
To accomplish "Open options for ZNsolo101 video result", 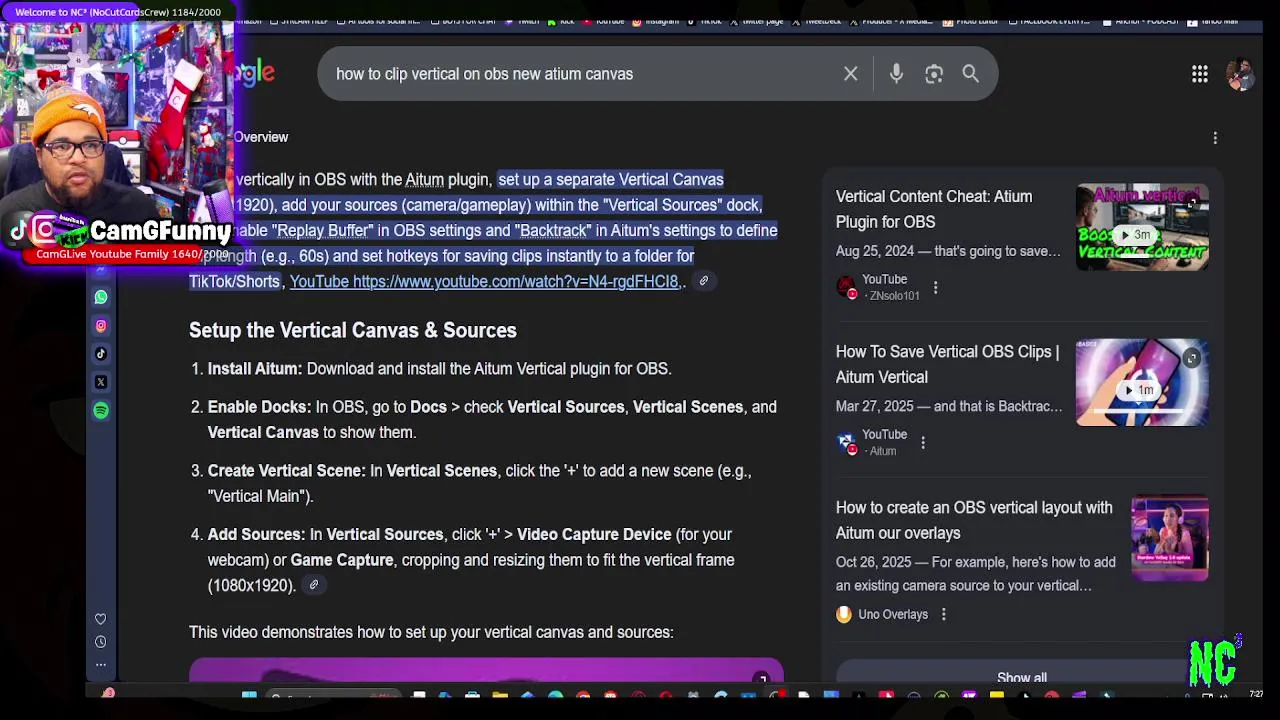I will 935,288.
